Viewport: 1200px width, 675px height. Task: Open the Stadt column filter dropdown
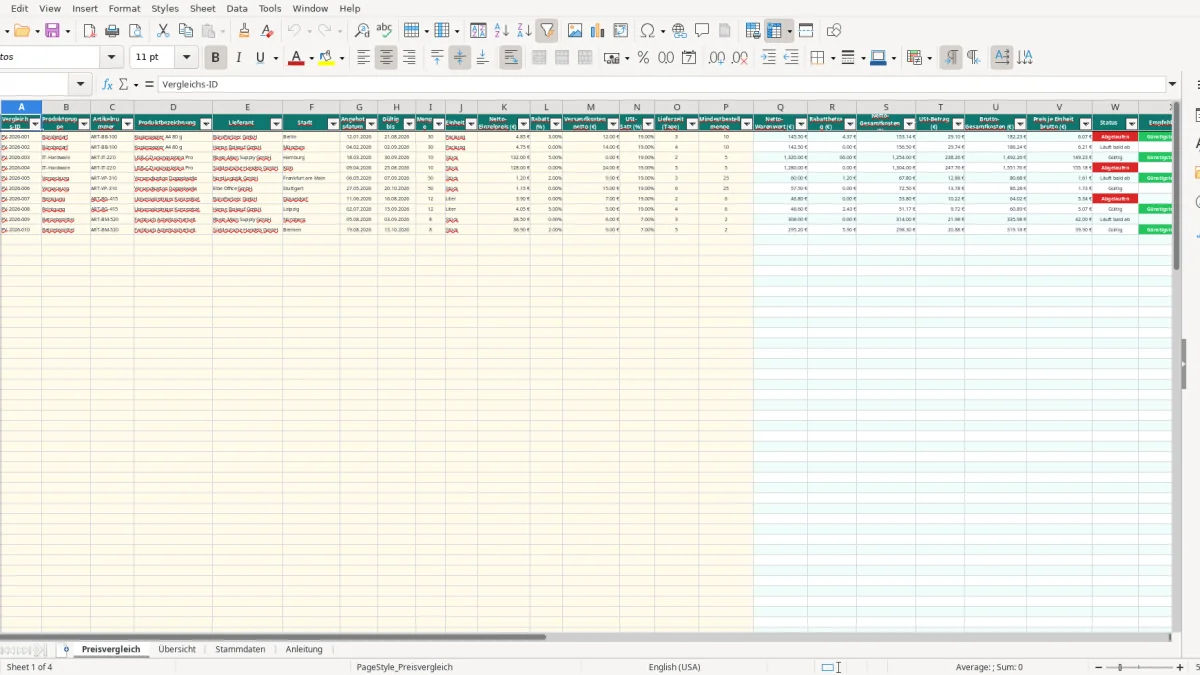(x=334, y=125)
